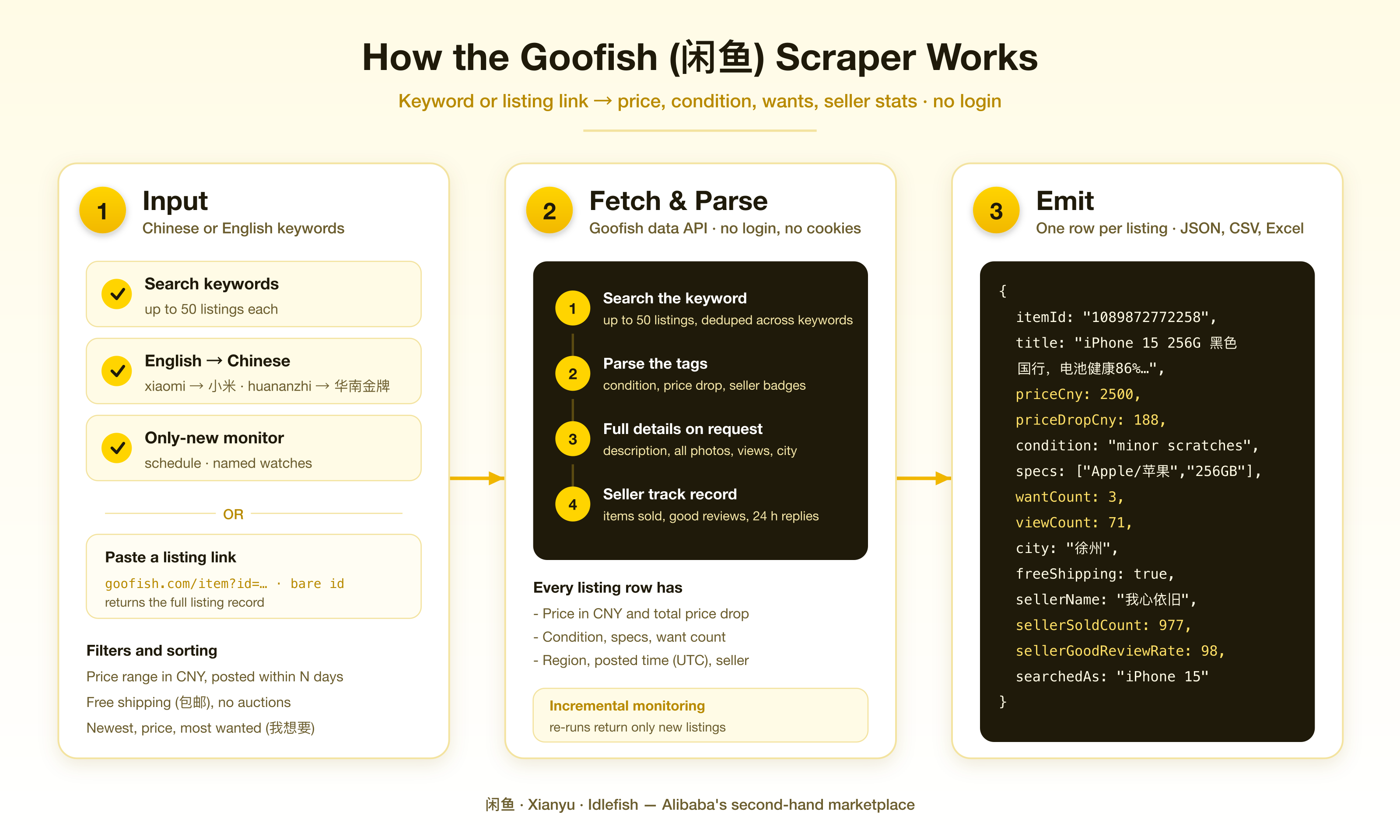Image resolution: width=1400 pixels, height=840 pixels.
Task: Select the Search keywords card
Action: point(253,294)
